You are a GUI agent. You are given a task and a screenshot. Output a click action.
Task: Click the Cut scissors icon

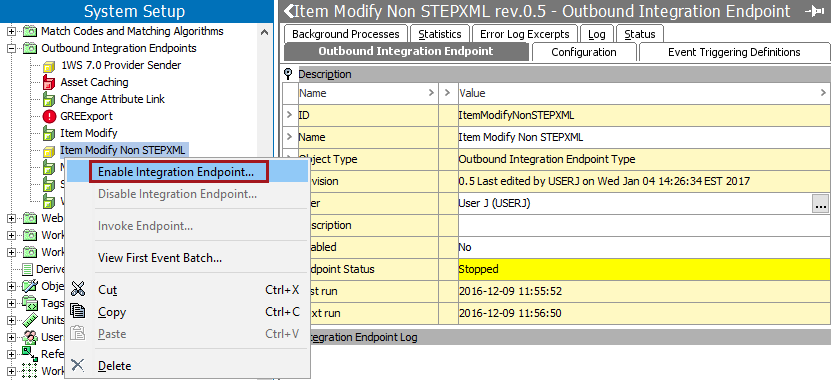78,289
